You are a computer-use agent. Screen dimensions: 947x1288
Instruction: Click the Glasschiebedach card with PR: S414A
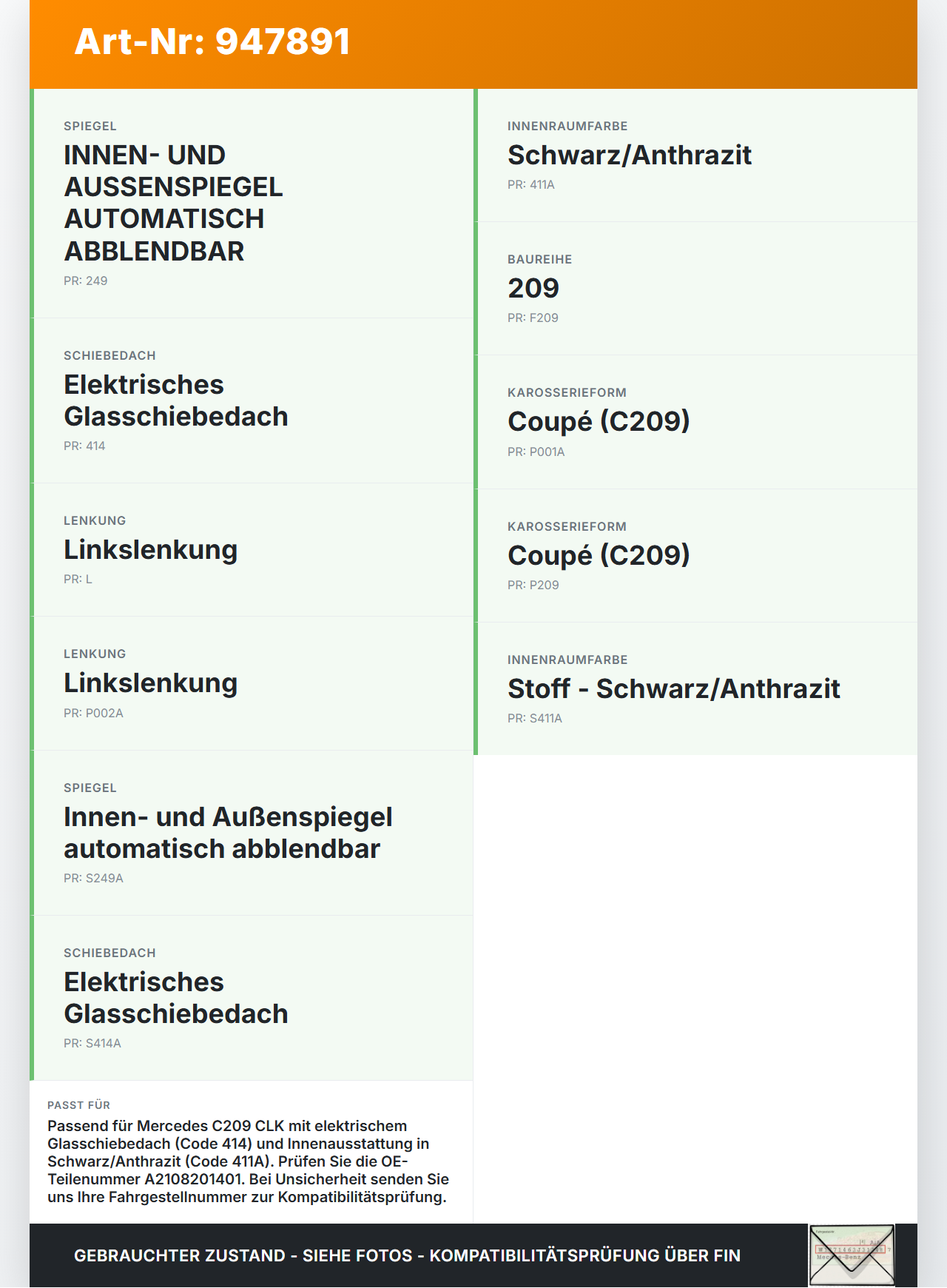pyautogui.click(x=252, y=998)
